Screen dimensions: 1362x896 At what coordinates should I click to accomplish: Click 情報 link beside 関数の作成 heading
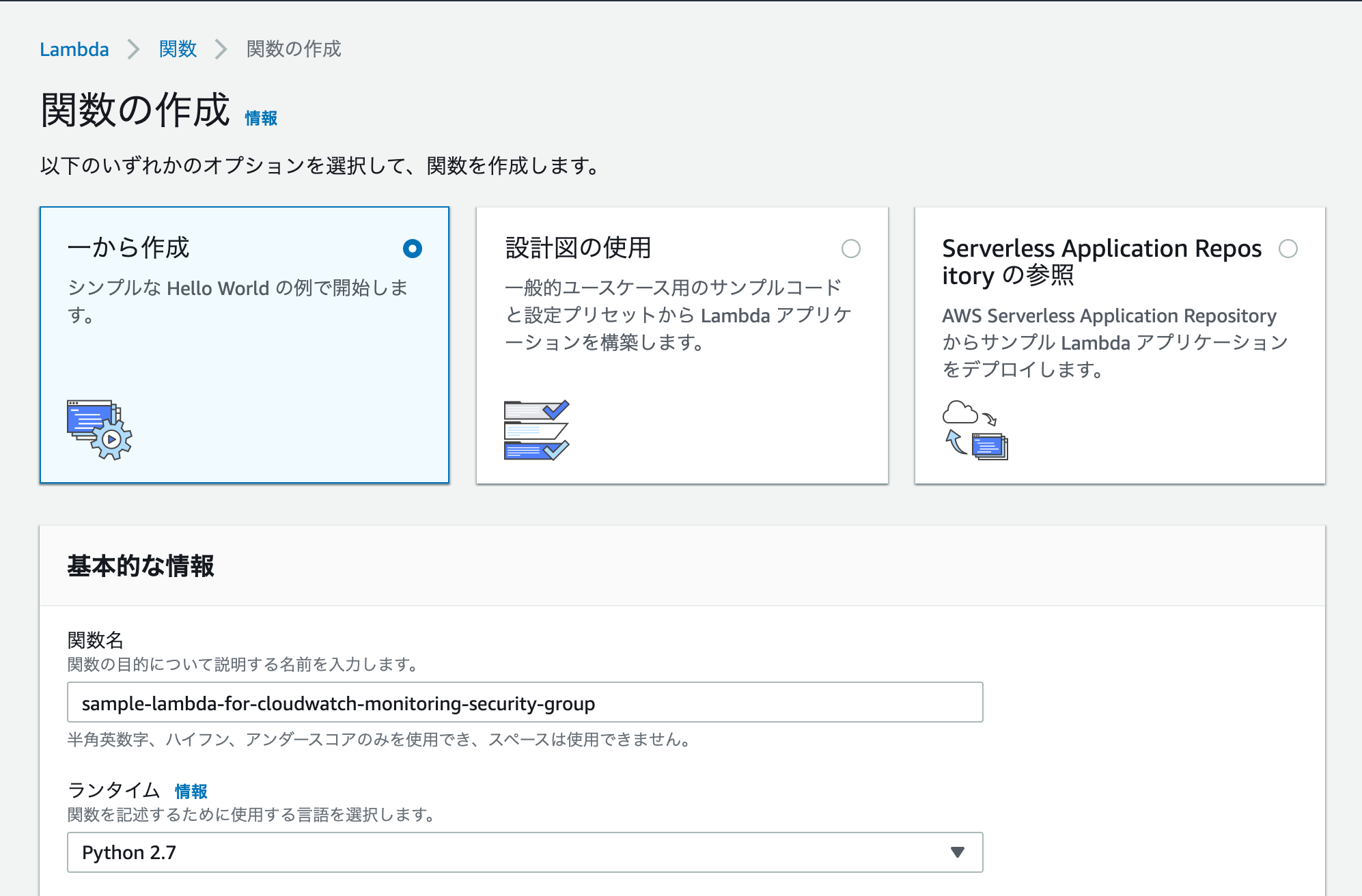(x=261, y=118)
